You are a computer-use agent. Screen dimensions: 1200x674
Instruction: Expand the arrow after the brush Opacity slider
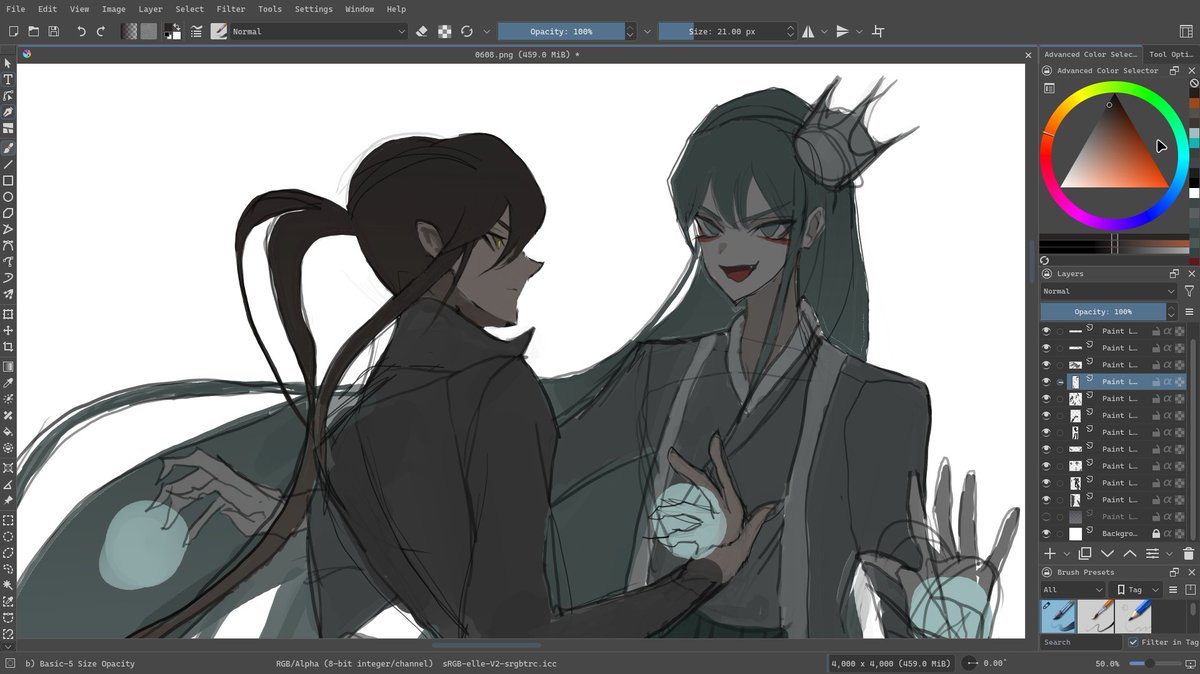pyautogui.click(x=647, y=31)
